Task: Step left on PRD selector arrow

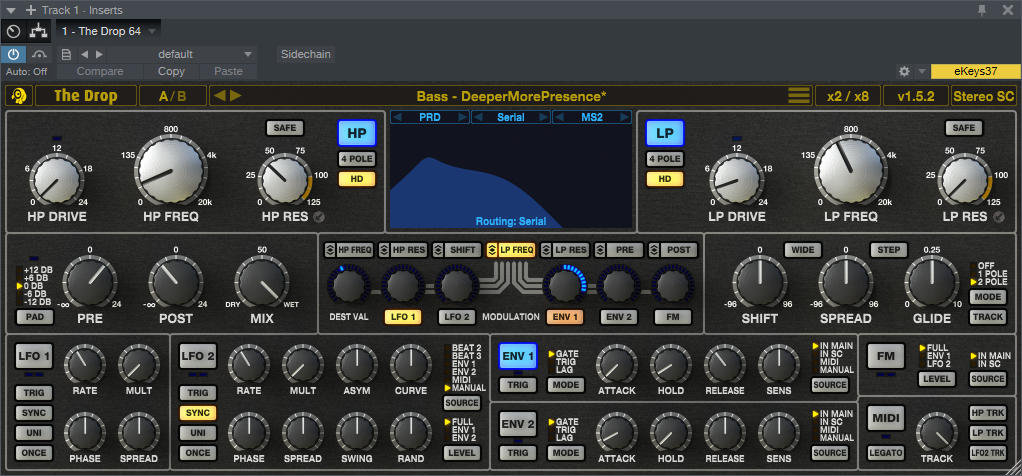Action: (x=398, y=117)
